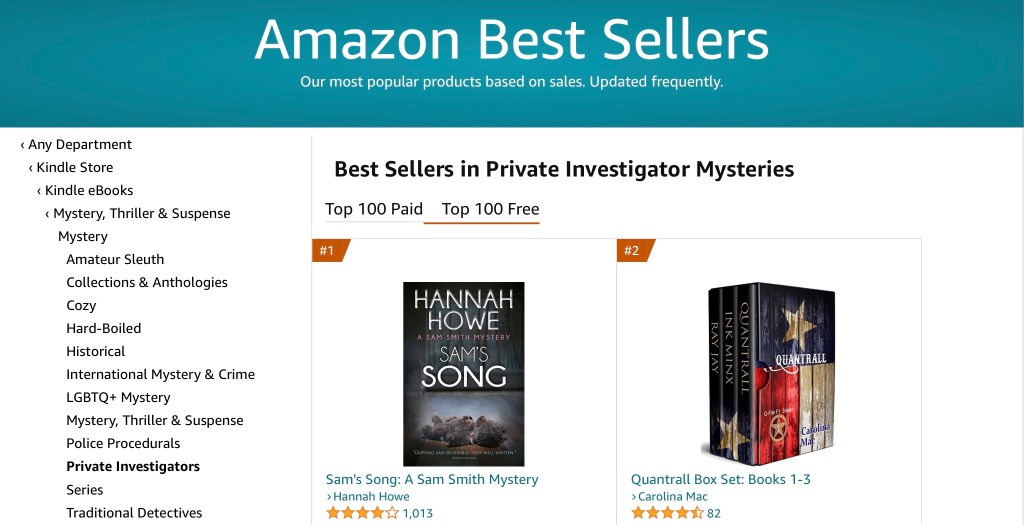Click the star rating for Sam's Song

coord(362,514)
